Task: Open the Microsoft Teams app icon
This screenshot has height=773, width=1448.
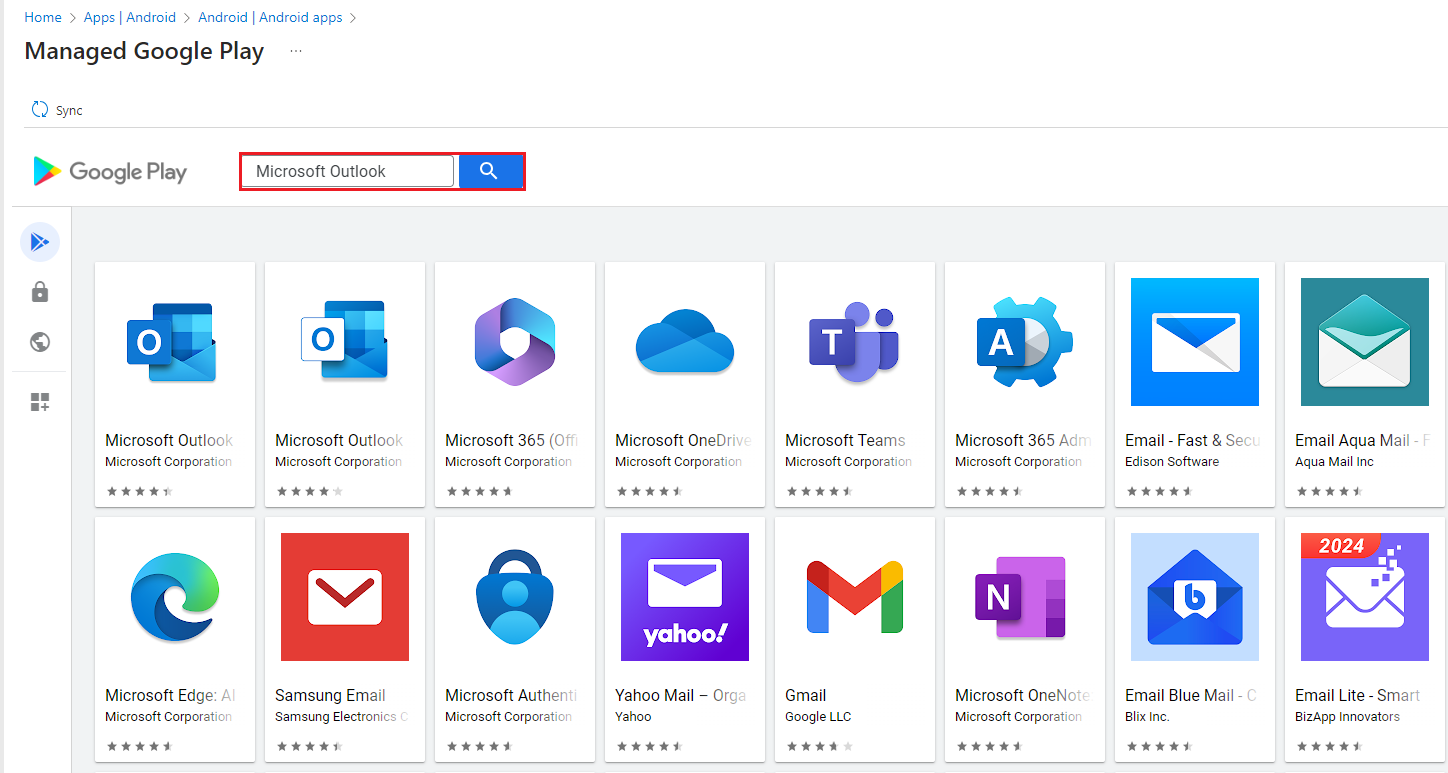Action: pyautogui.click(x=854, y=343)
